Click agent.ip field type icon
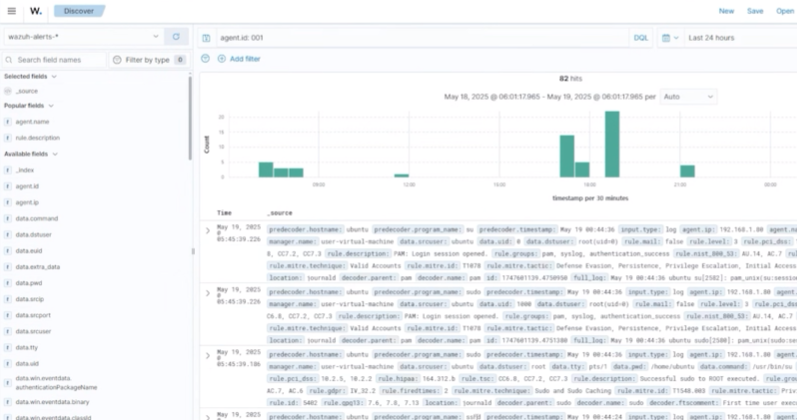This screenshot has width=797, height=420. tap(8, 202)
